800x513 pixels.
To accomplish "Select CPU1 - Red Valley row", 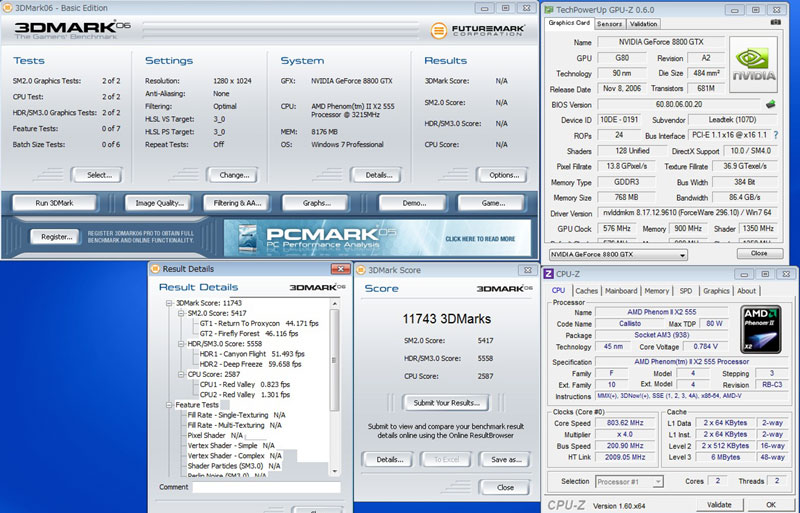I will coord(244,385).
